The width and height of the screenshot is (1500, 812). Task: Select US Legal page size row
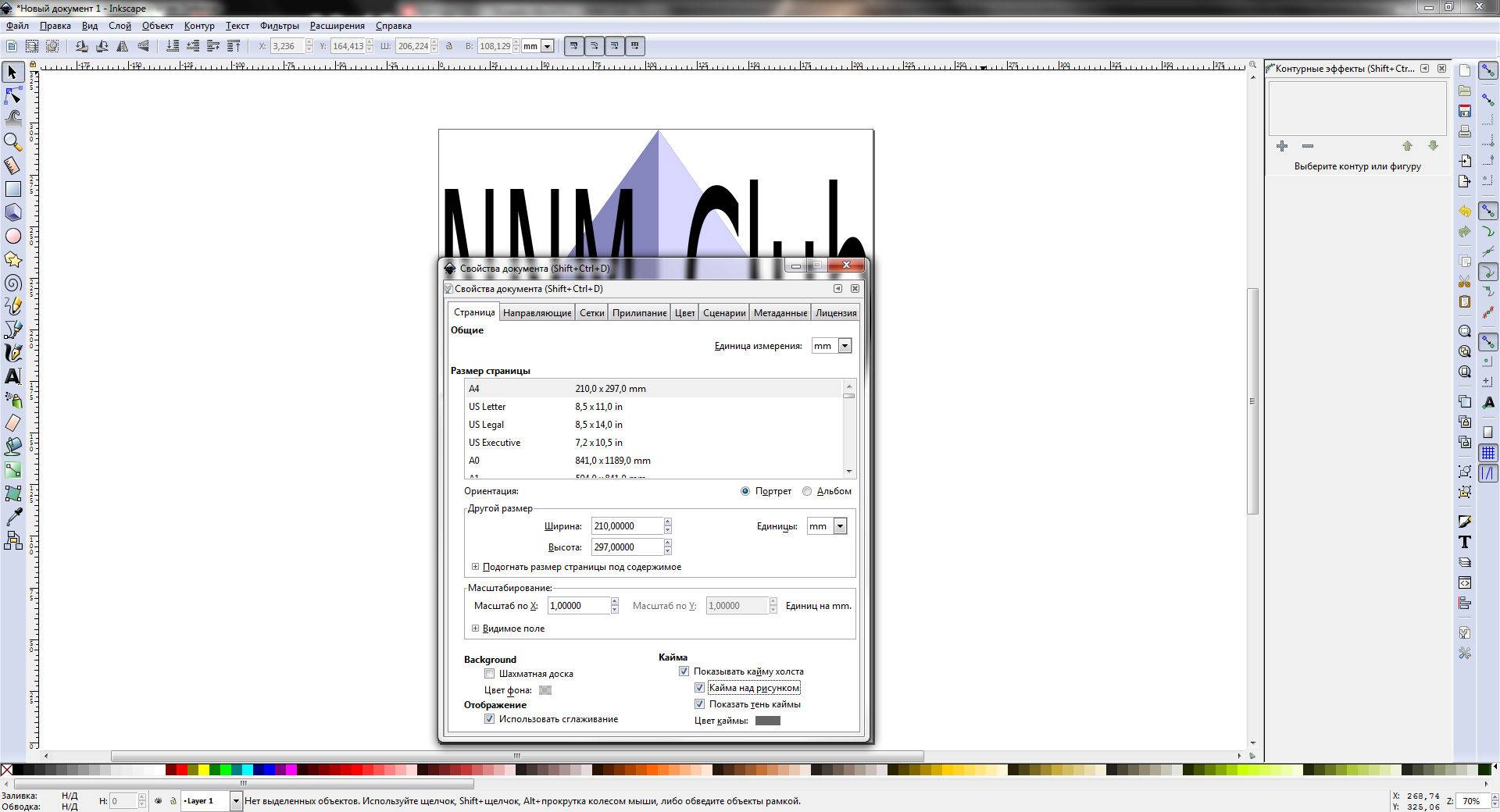click(654, 425)
